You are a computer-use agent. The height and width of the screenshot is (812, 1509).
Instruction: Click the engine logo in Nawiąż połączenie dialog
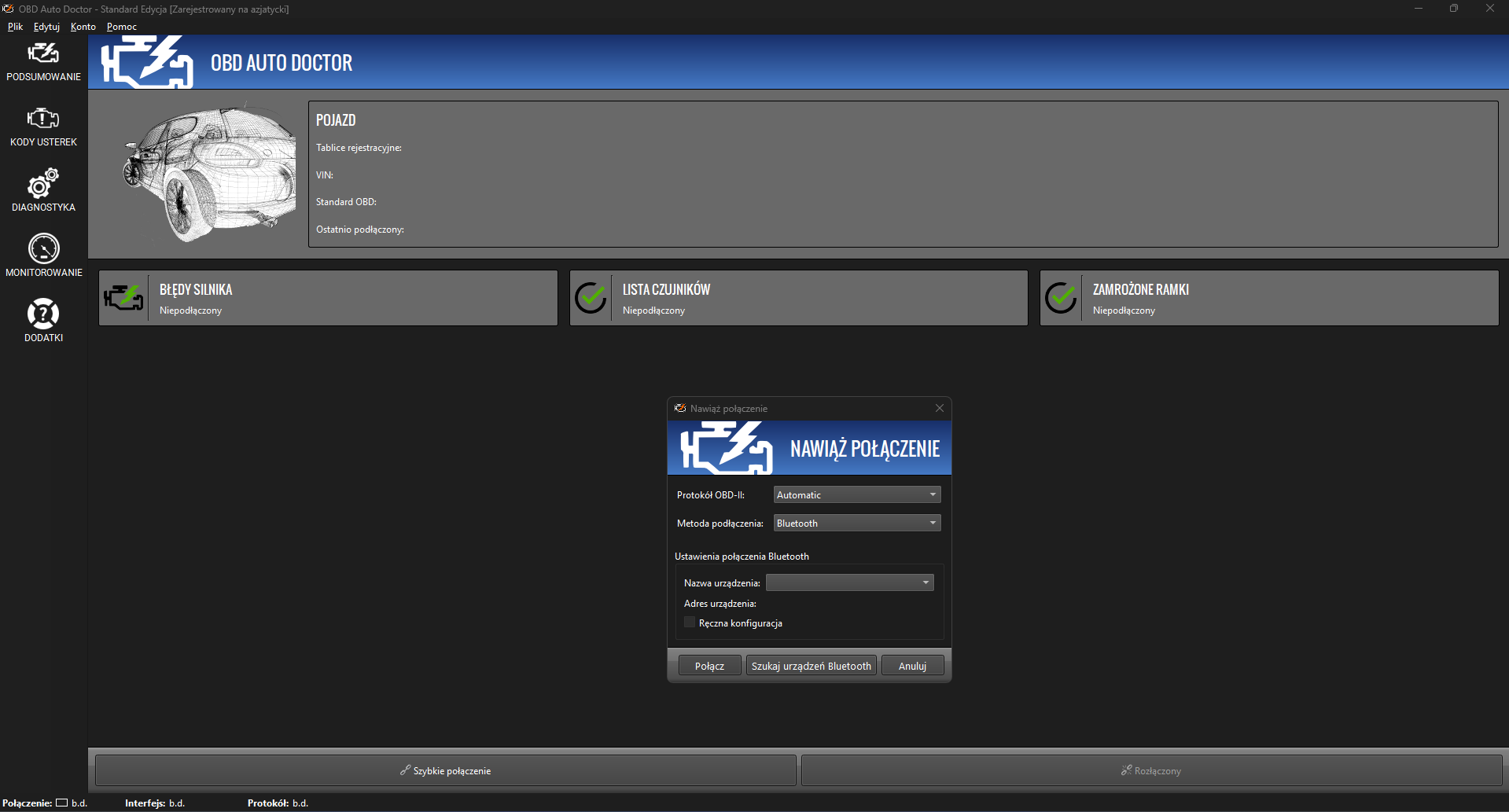point(727,448)
